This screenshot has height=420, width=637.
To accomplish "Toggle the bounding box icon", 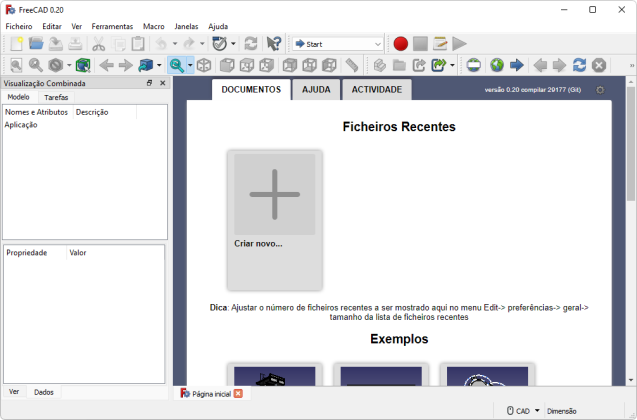I will click(x=83, y=66).
